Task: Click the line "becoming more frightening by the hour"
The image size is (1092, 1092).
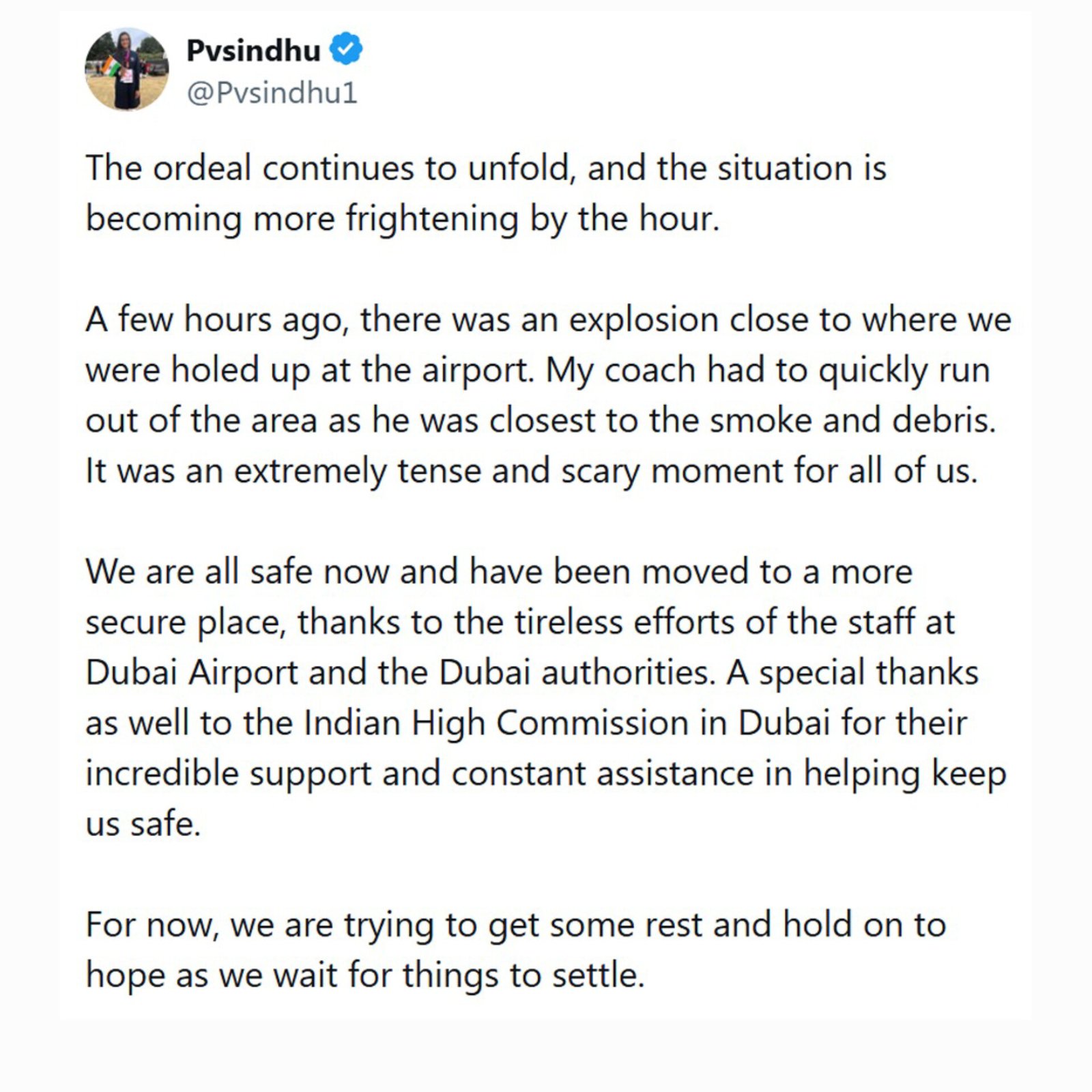Action: [x=403, y=219]
